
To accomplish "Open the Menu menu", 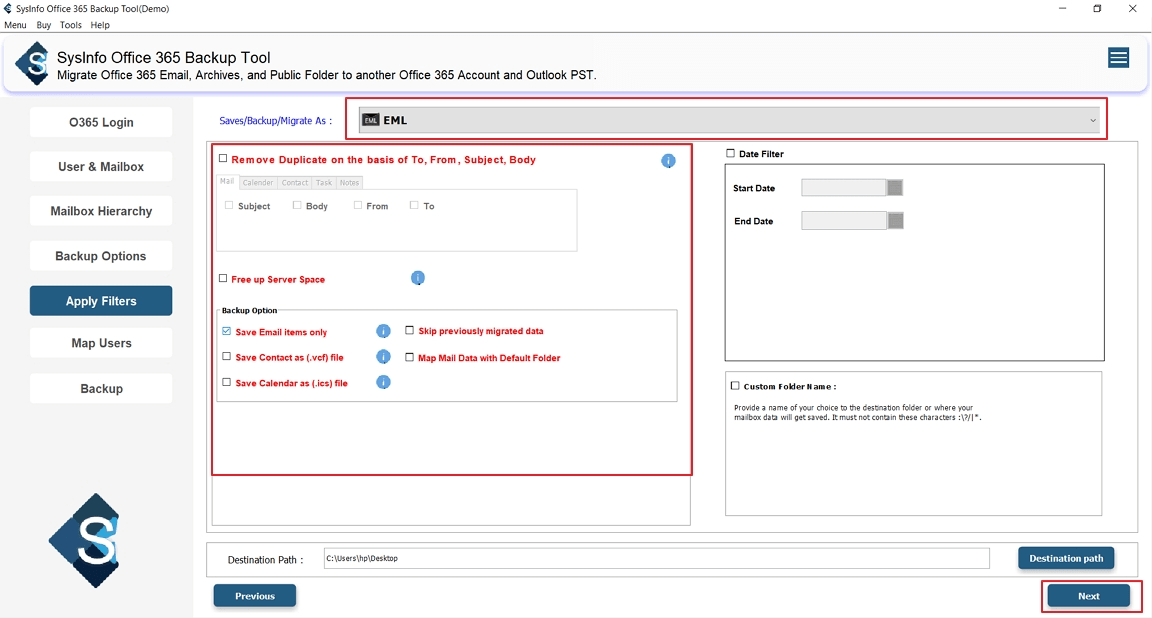I will (x=15, y=25).
